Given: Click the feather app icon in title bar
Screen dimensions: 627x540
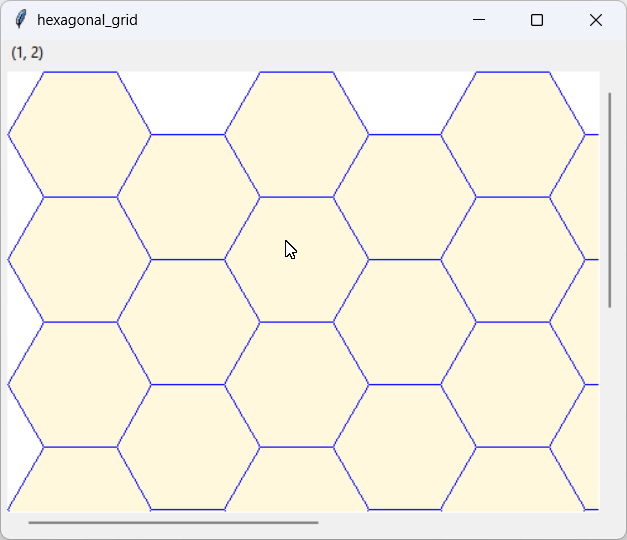Looking at the screenshot, I should click(20, 19).
